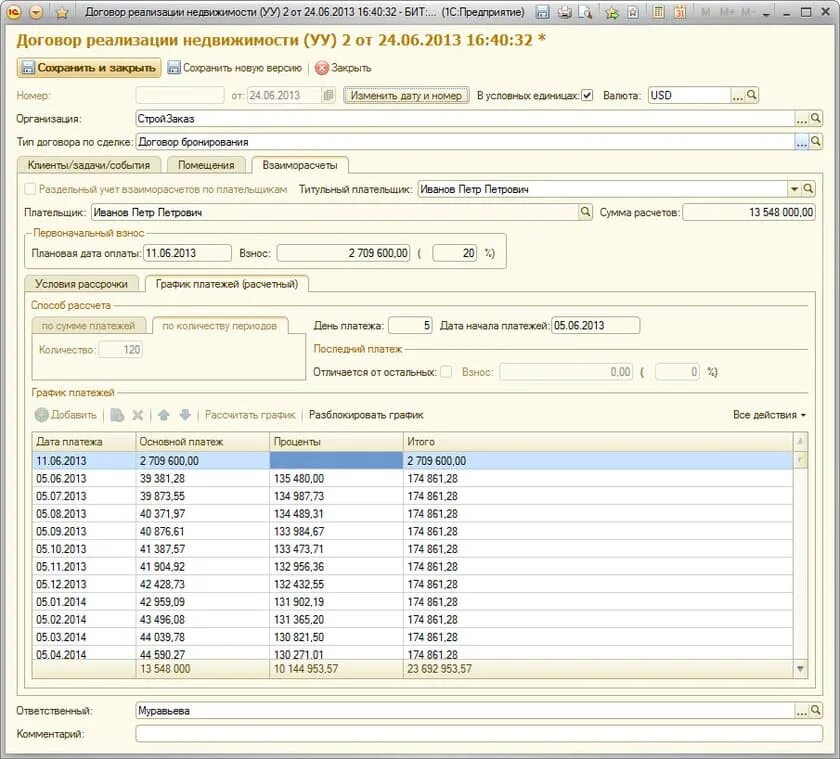Click the favorites star next to window title
The width and height of the screenshot is (840, 759).
tap(62, 12)
